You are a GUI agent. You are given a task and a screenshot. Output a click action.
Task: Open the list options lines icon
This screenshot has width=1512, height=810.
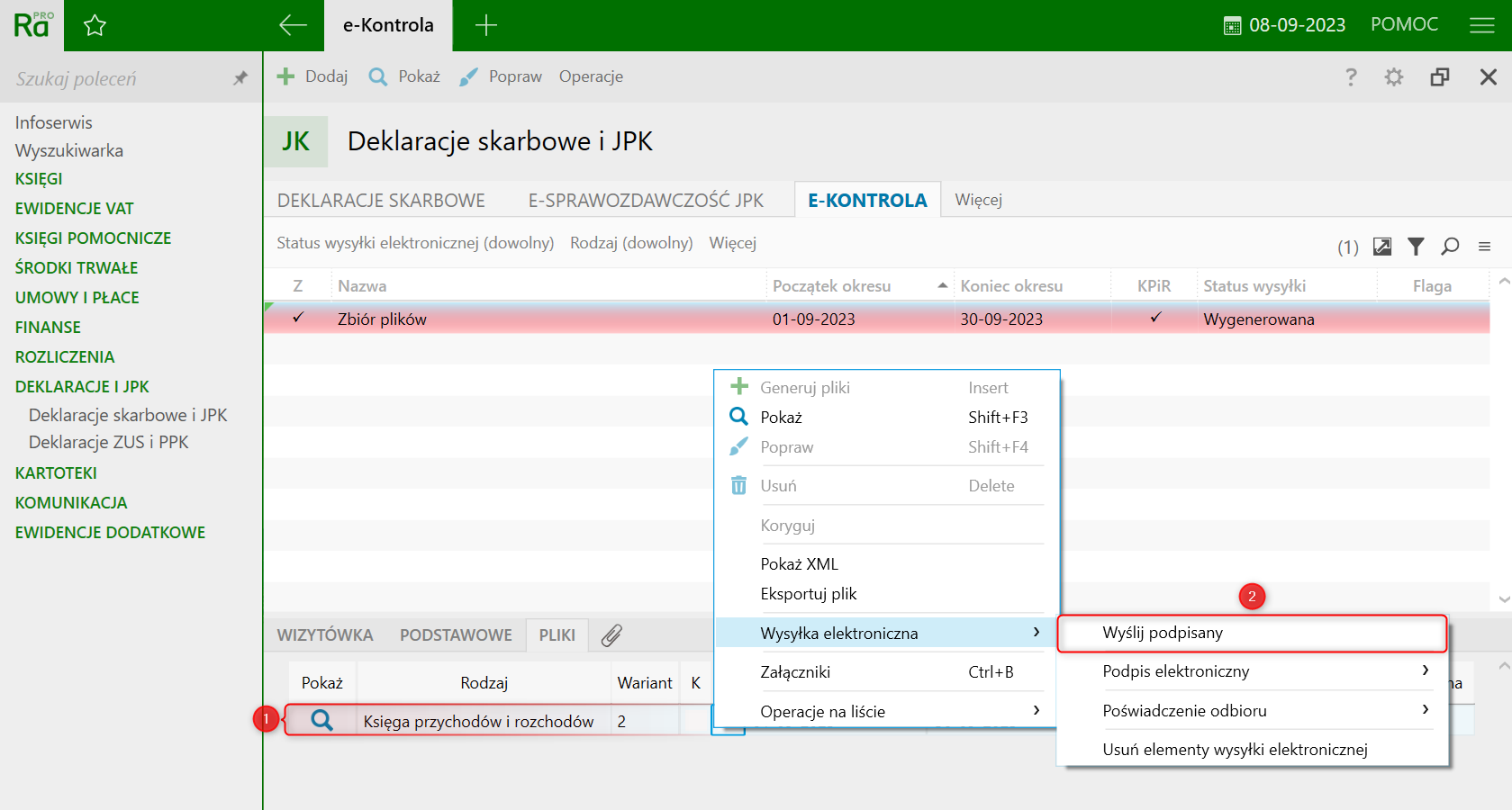coord(1484,247)
